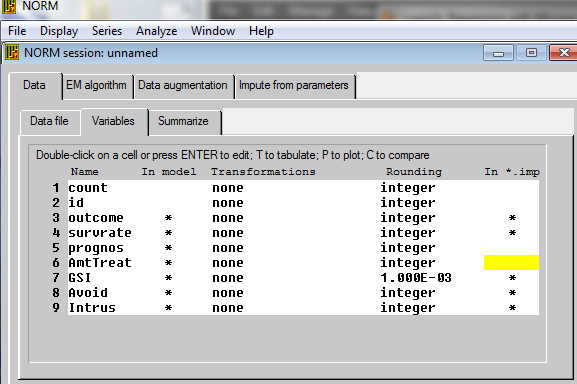Viewport: 577px width, 384px height.
Task: Switch to the Data augmentation tab
Action: (183, 86)
